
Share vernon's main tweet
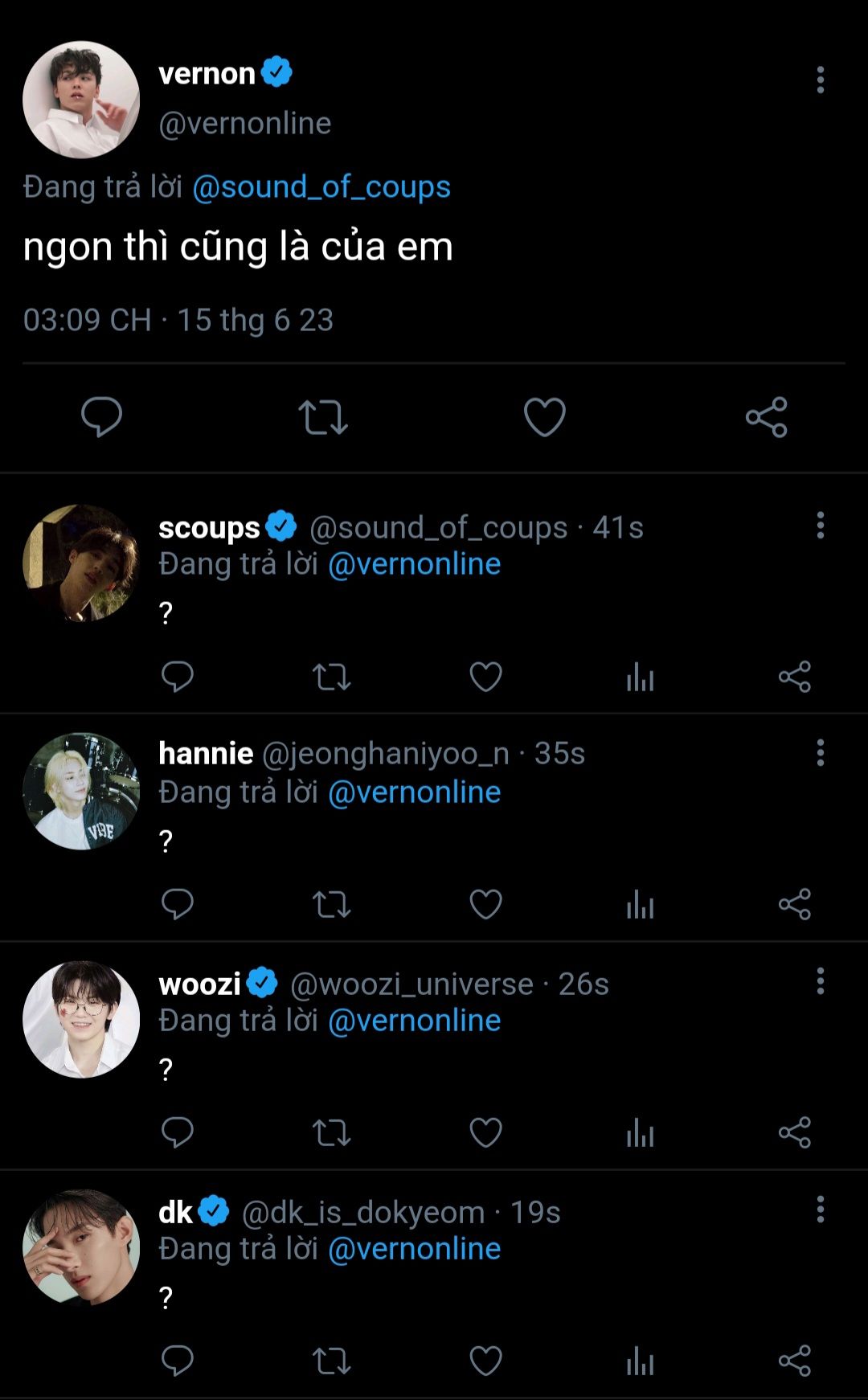pyautogui.click(x=766, y=417)
